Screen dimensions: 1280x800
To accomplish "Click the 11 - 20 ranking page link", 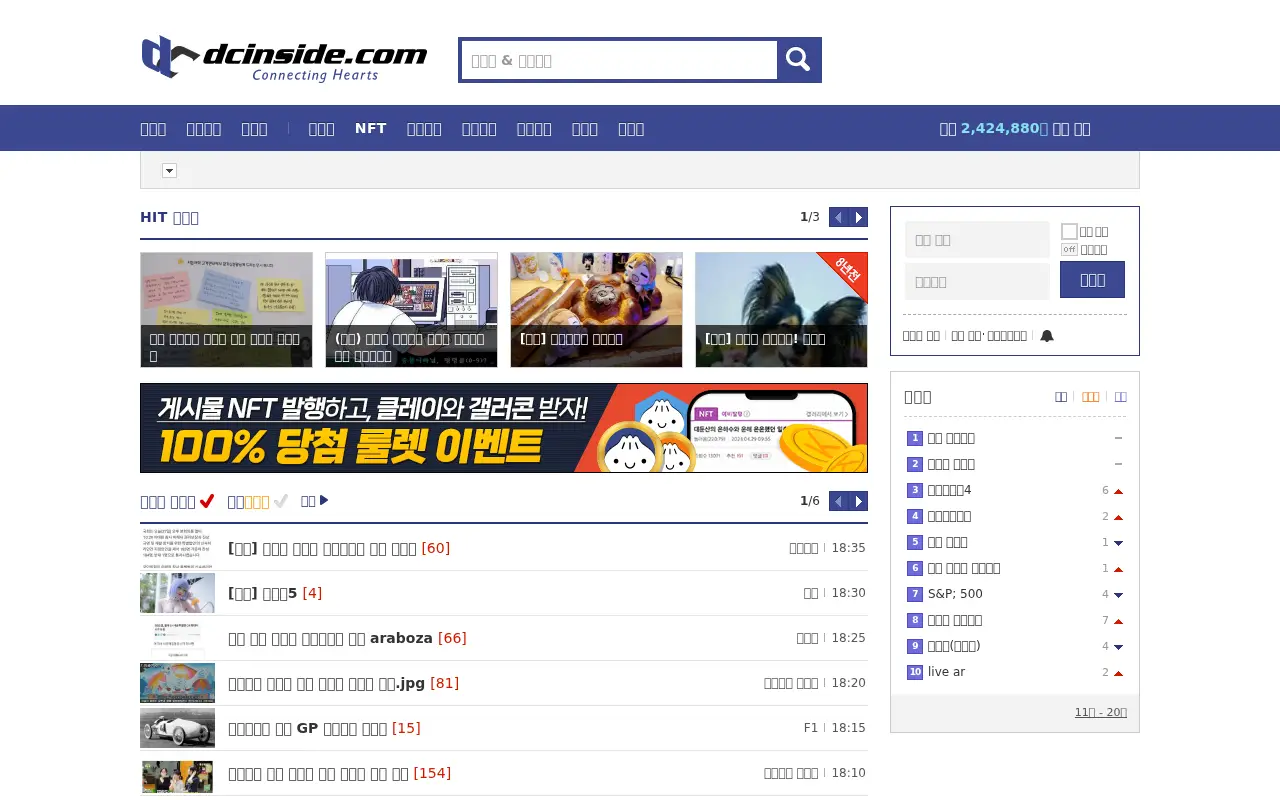I will coord(1100,712).
